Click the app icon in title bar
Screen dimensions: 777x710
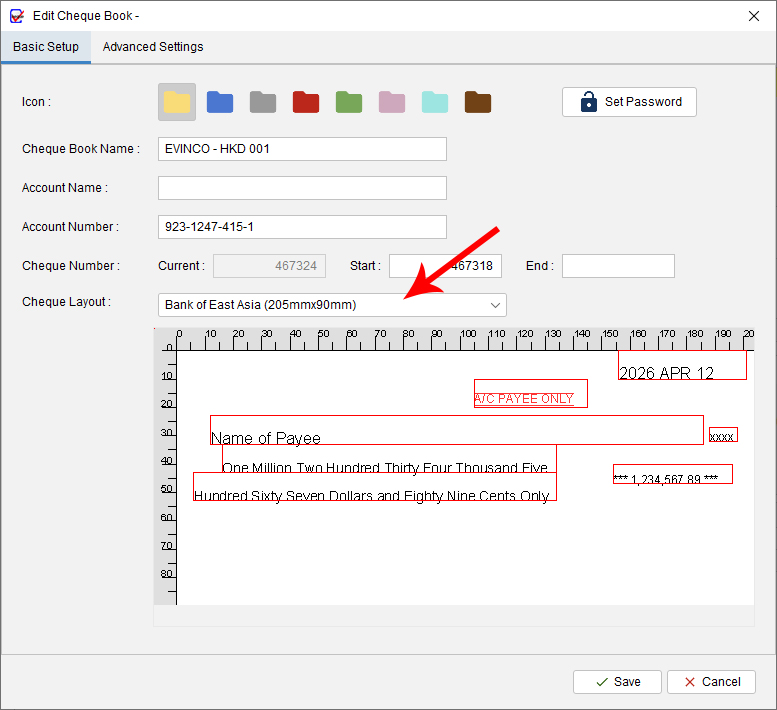pyautogui.click(x=17, y=16)
